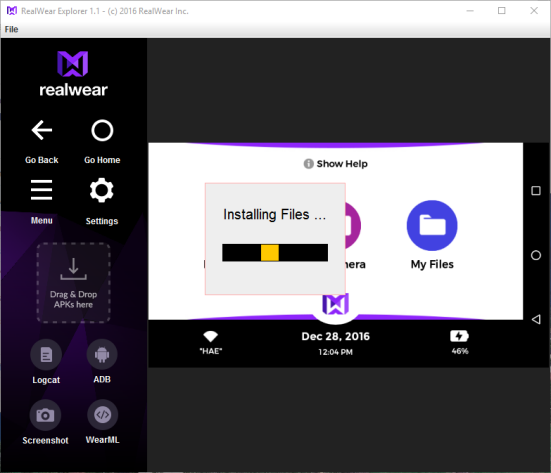Click the Go Home circle icon
Viewport: 551px width, 473px height.
pos(102,130)
